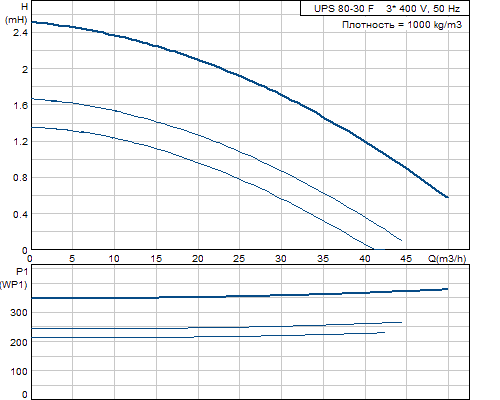Click the 45 flow axis tick label

pyautogui.click(x=406, y=258)
